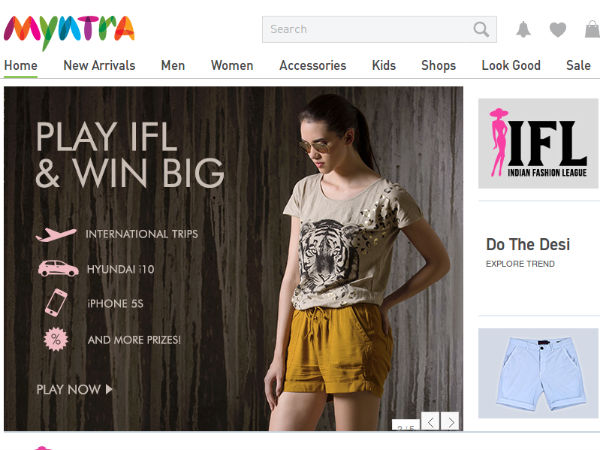The width and height of the screenshot is (600, 450).
Task: Open the blue shorts product thumbnail
Action: tap(538, 373)
